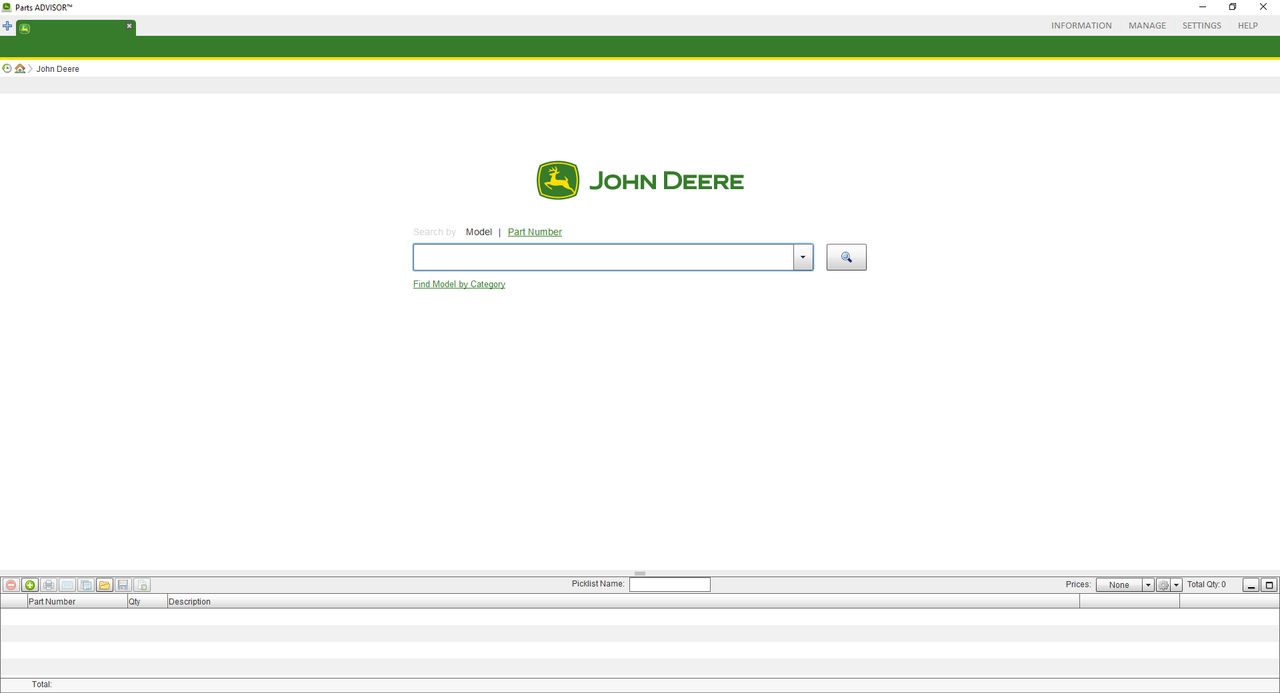Go to home via house icon
This screenshot has height=693, width=1280.
[20, 69]
